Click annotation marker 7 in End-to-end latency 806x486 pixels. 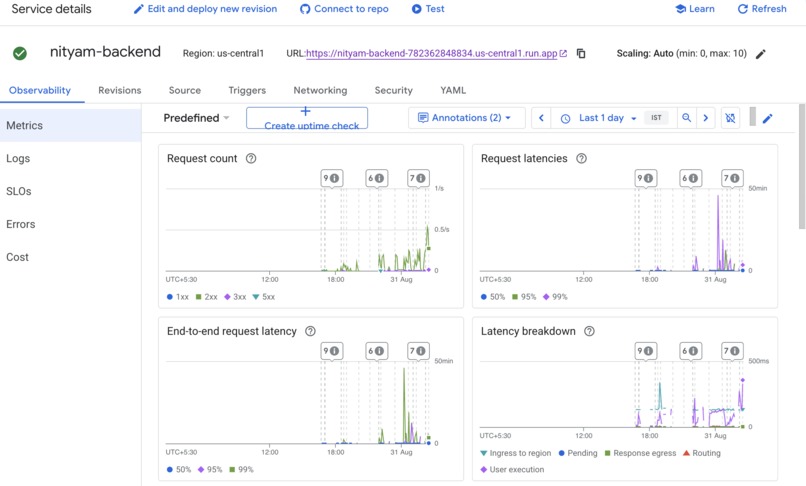click(418, 351)
